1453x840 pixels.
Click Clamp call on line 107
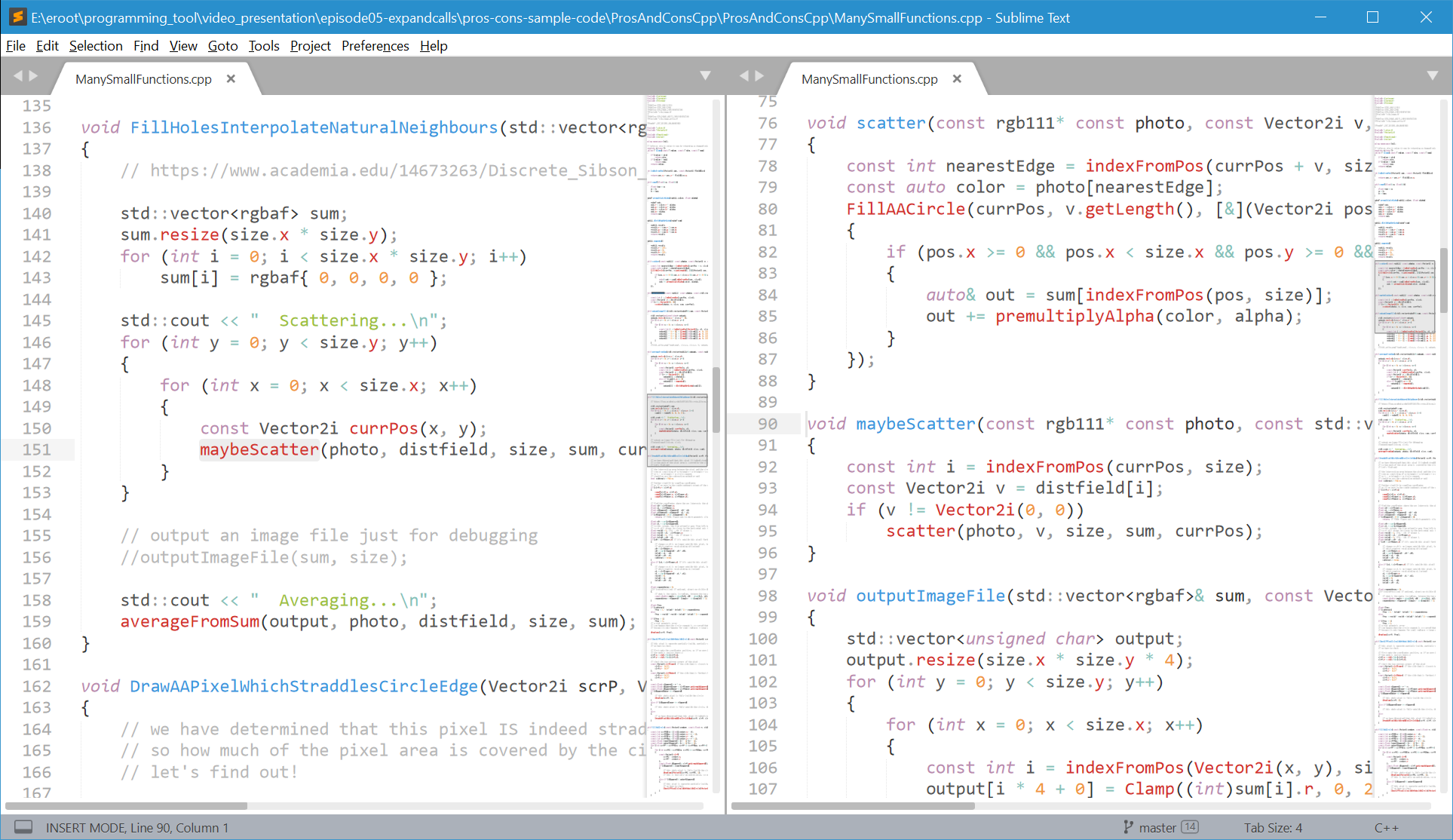click(x=1150, y=789)
